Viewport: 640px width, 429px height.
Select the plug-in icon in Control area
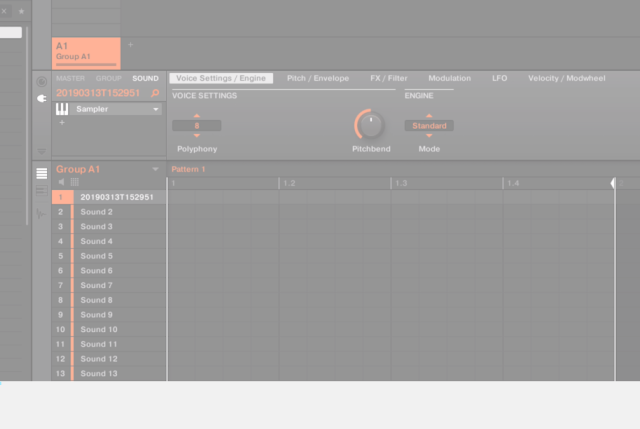[x=42, y=98]
